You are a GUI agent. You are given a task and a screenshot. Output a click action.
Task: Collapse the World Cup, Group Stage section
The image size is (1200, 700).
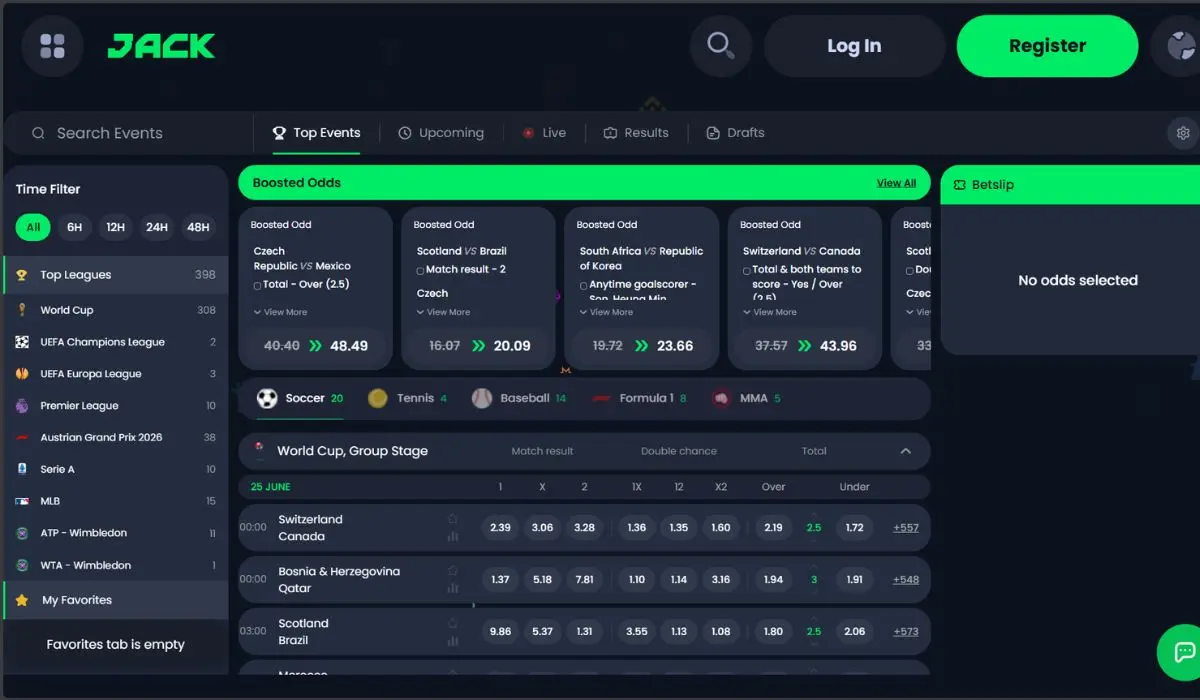906,451
